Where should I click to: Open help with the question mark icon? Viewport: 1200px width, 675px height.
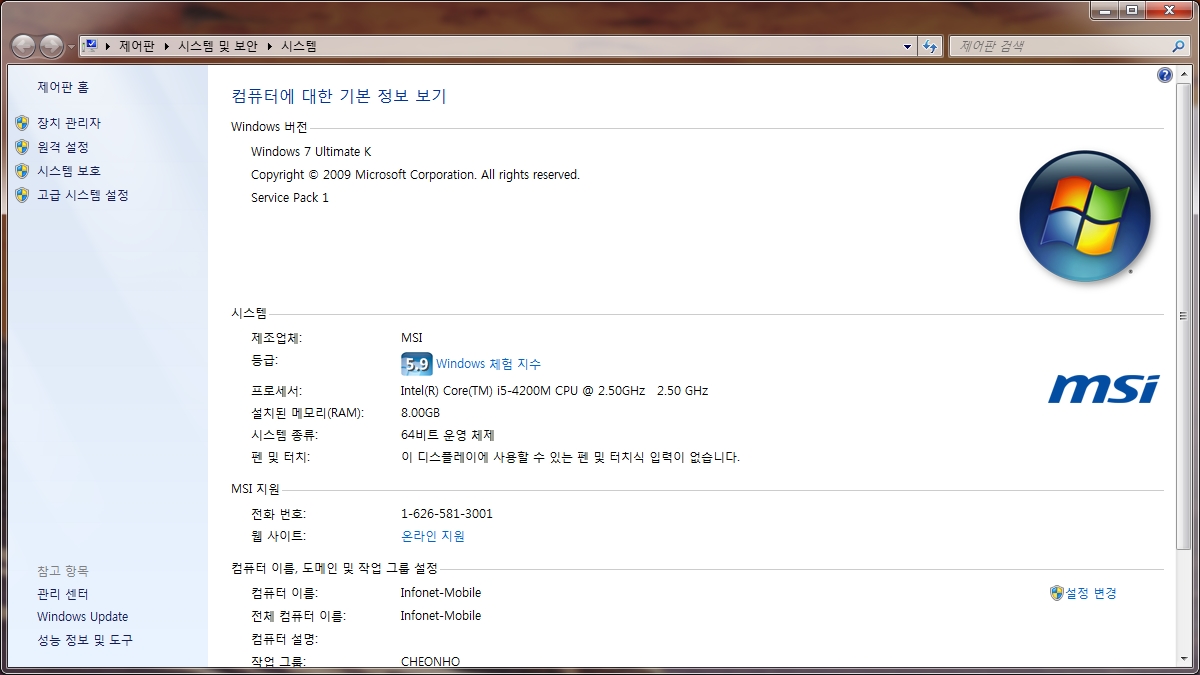(1165, 75)
